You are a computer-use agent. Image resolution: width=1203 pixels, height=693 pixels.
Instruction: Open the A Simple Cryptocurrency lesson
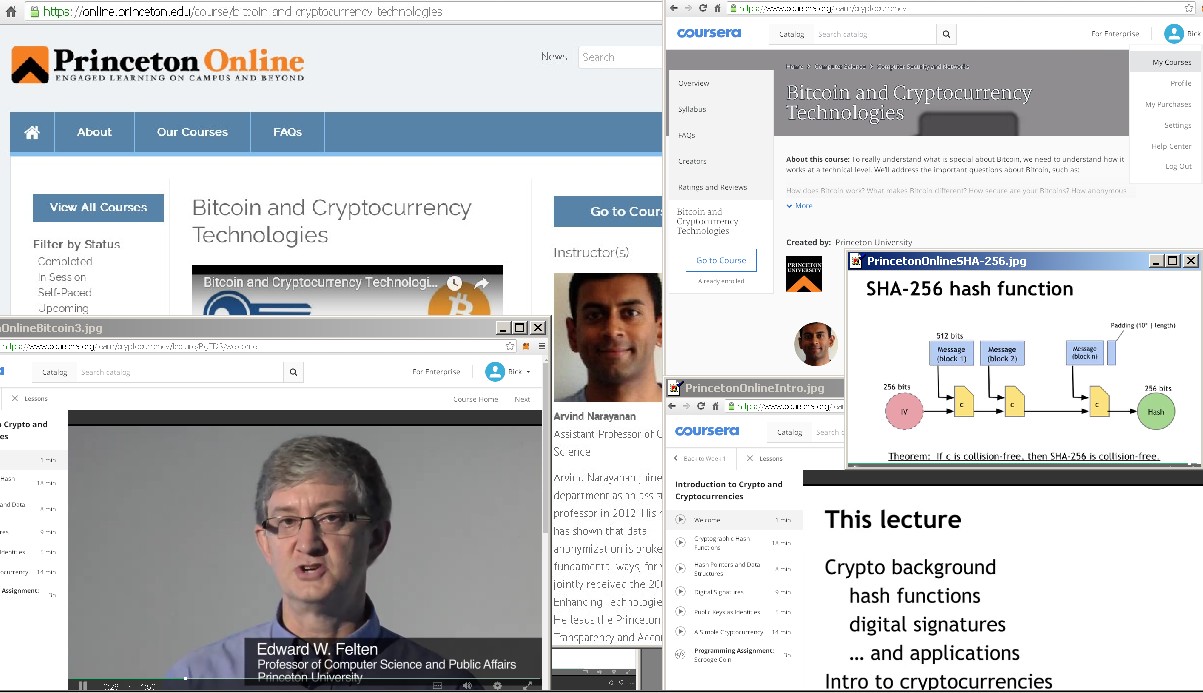click(x=735, y=632)
